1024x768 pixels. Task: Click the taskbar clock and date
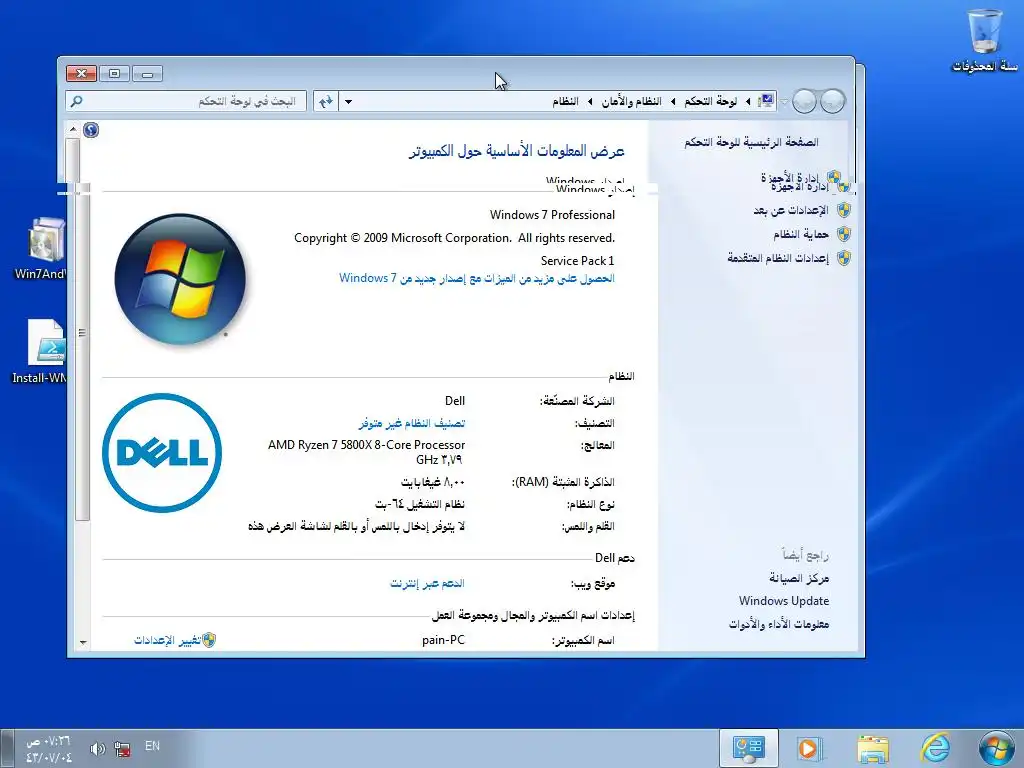48,749
